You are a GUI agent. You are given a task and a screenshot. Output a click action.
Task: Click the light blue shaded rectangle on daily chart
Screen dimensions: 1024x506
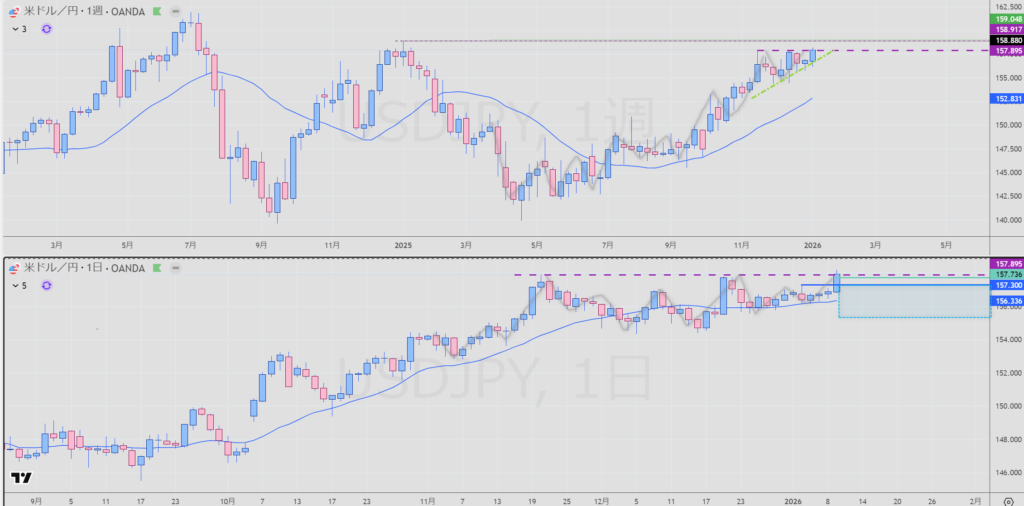coord(912,303)
